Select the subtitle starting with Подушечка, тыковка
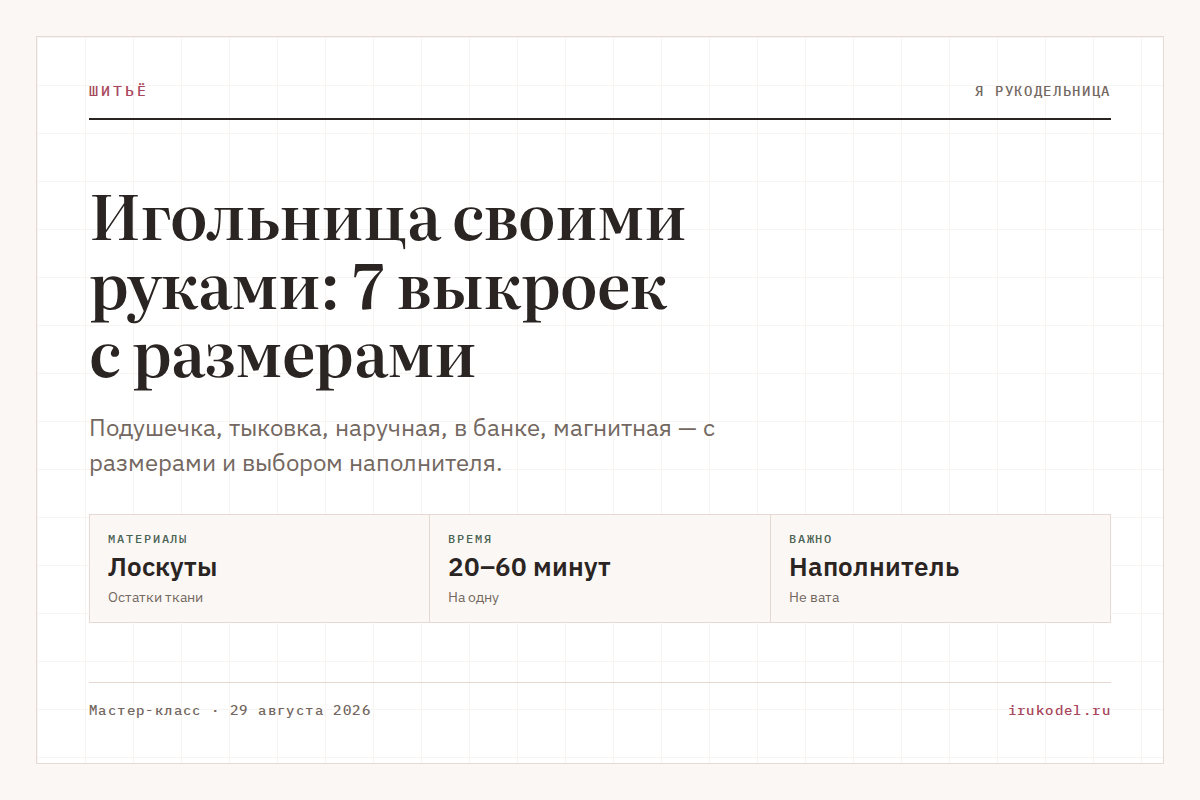 point(403,446)
